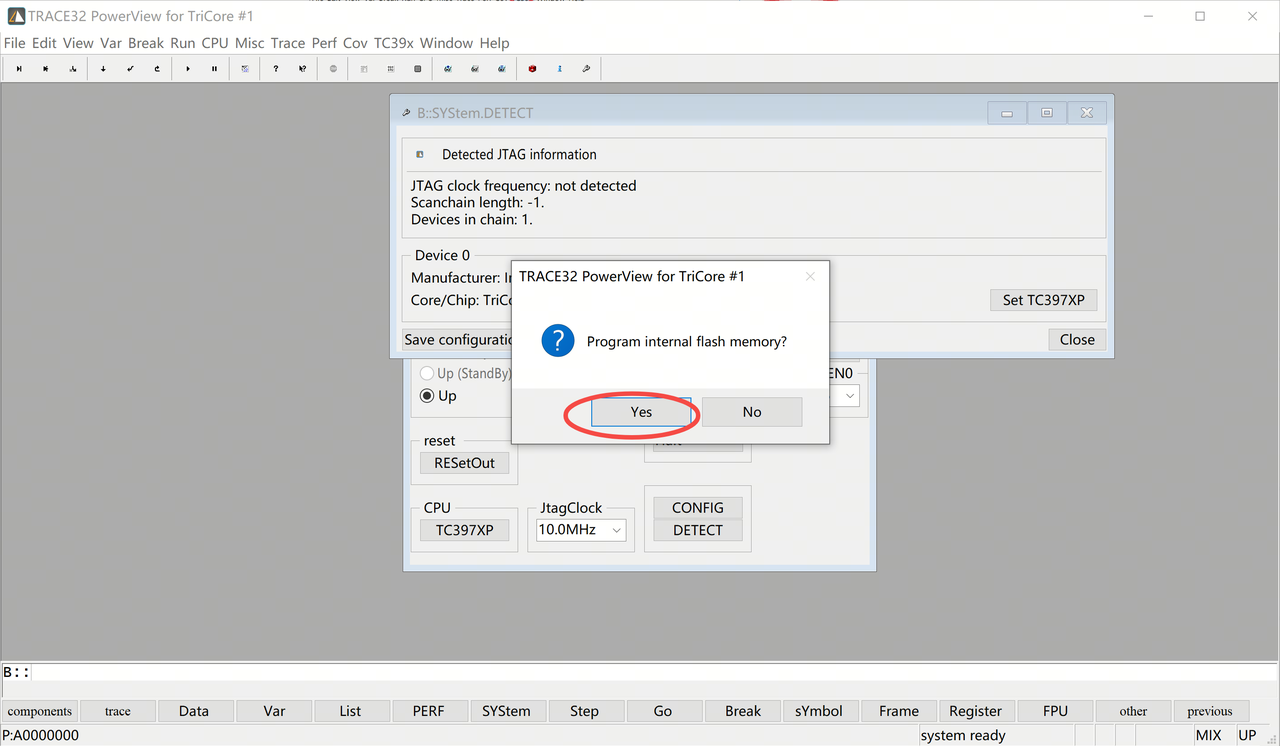The height and width of the screenshot is (746, 1280).
Task: Click the red cube toolbar icon
Action: coord(532,69)
